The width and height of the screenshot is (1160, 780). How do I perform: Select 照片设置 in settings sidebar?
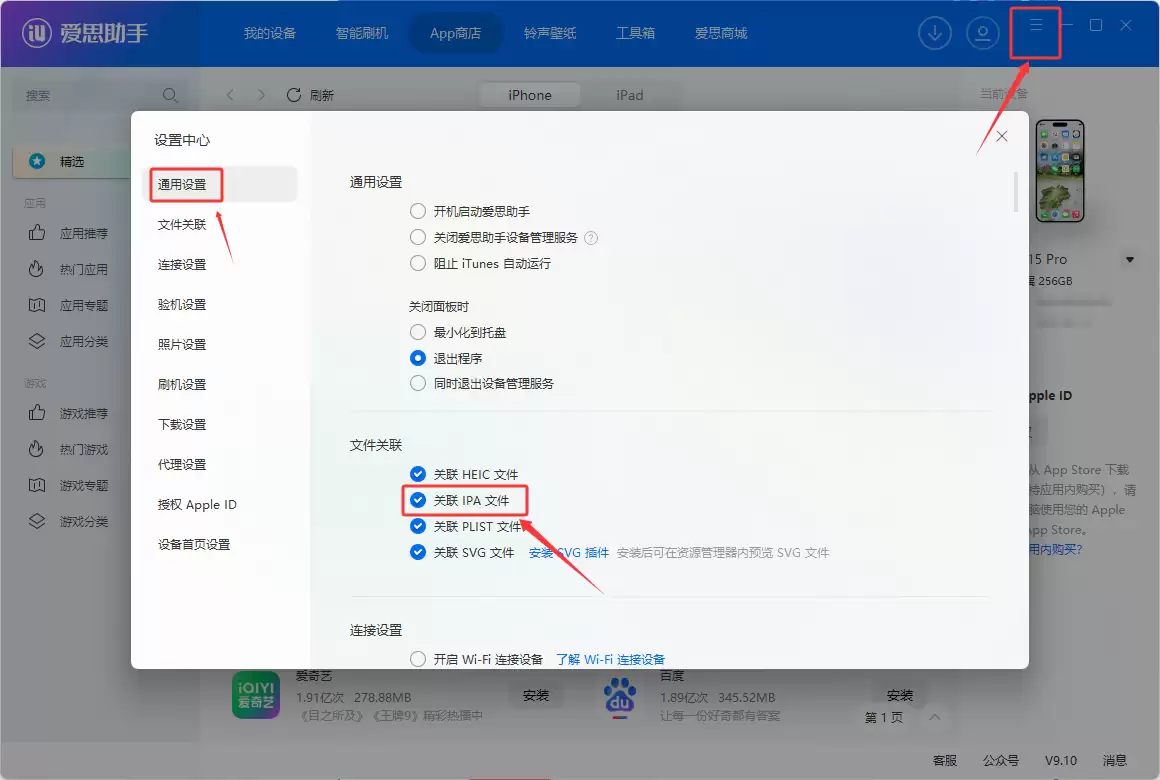point(182,344)
